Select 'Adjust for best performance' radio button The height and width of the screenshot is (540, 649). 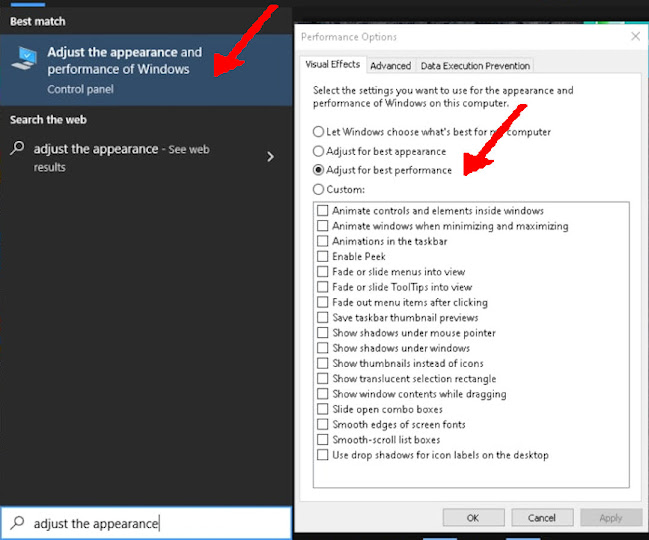(x=318, y=170)
